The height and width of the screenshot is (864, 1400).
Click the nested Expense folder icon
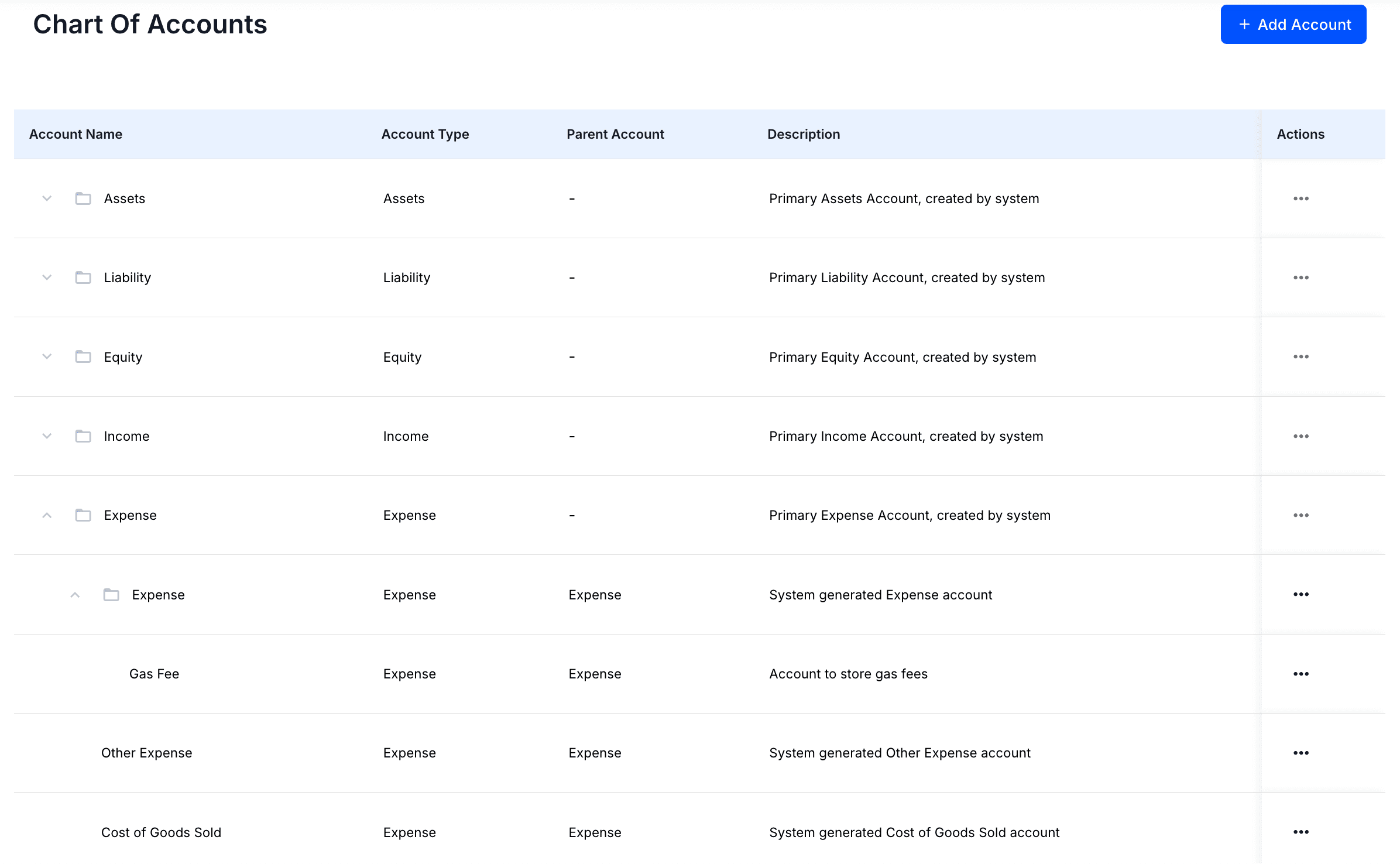pos(111,595)
